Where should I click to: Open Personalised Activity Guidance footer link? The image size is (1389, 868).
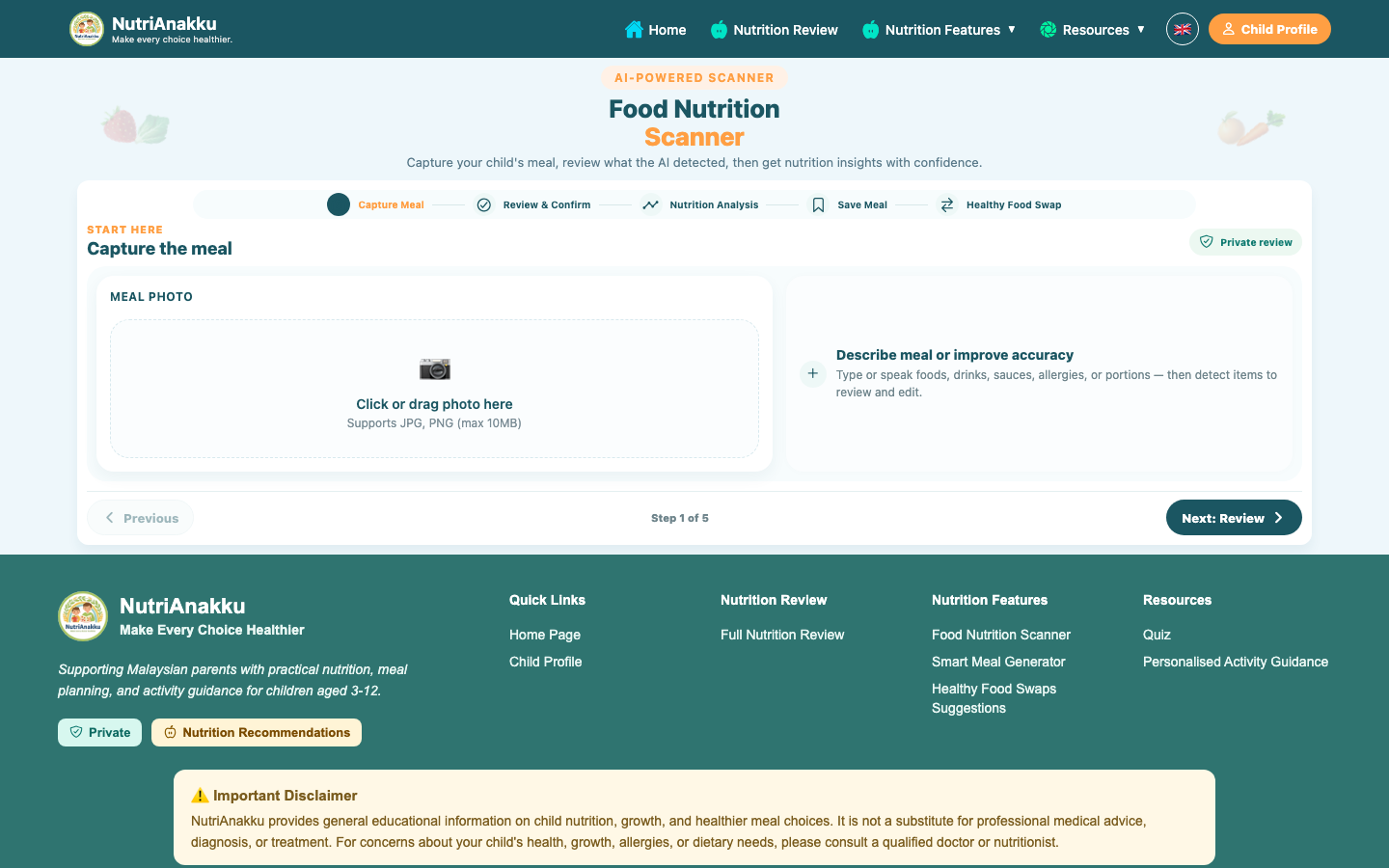[1236, 662]
